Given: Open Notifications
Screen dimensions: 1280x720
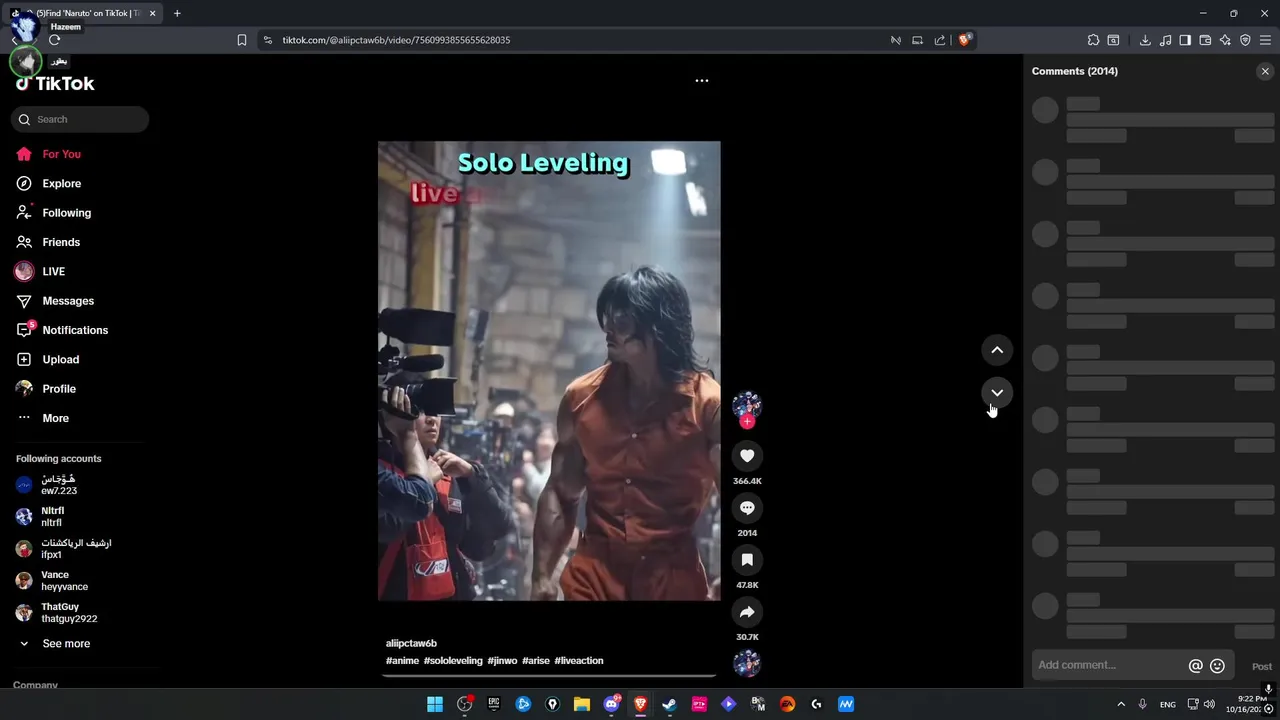Looking at the screenshot, I should tap(75, 330).
